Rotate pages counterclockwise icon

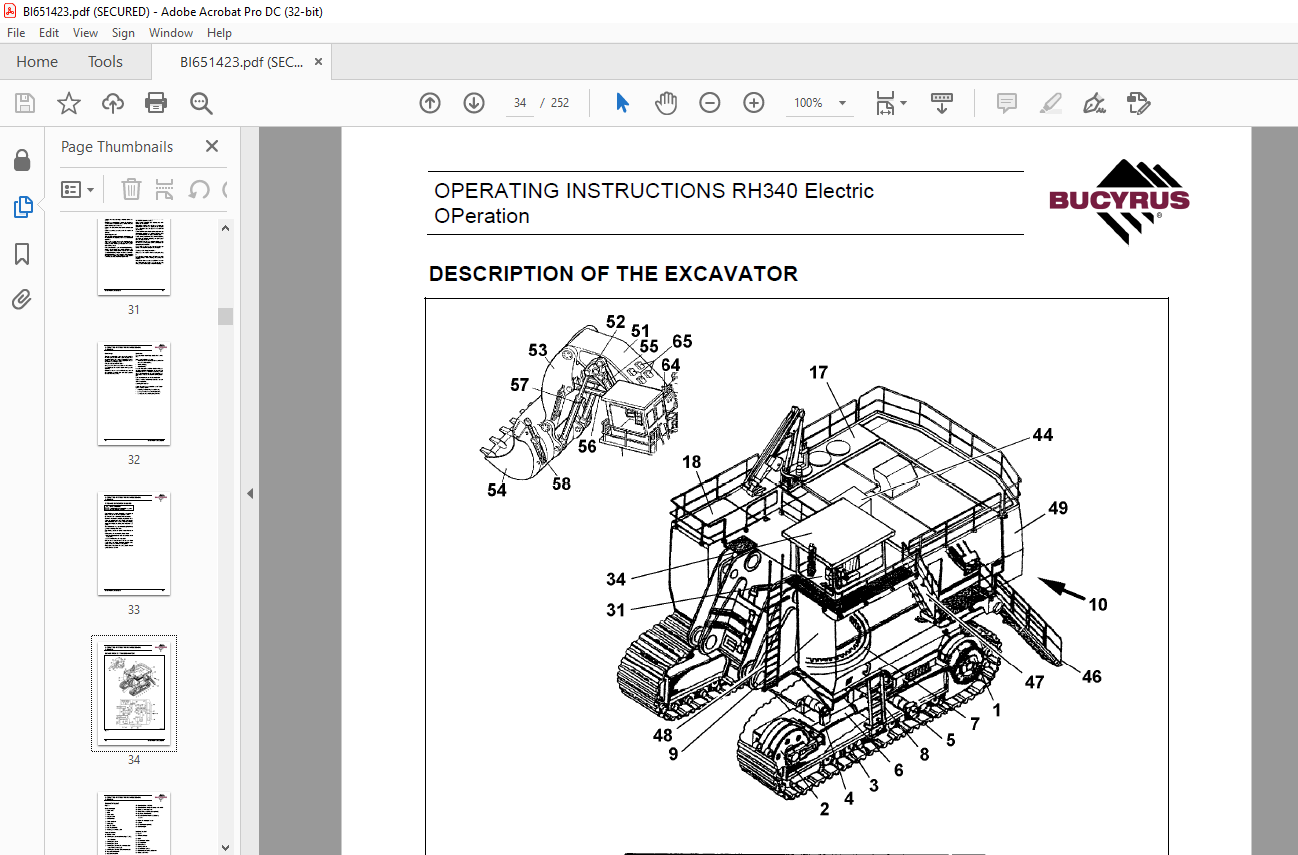[x=199, y=189]
